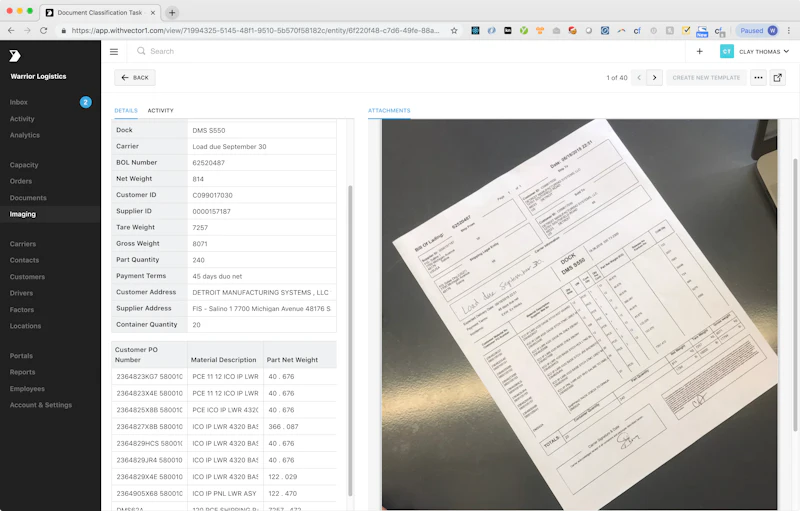Click Create New Template button
The width and height of the screenshot is (800, 511).
pos(706,78)
